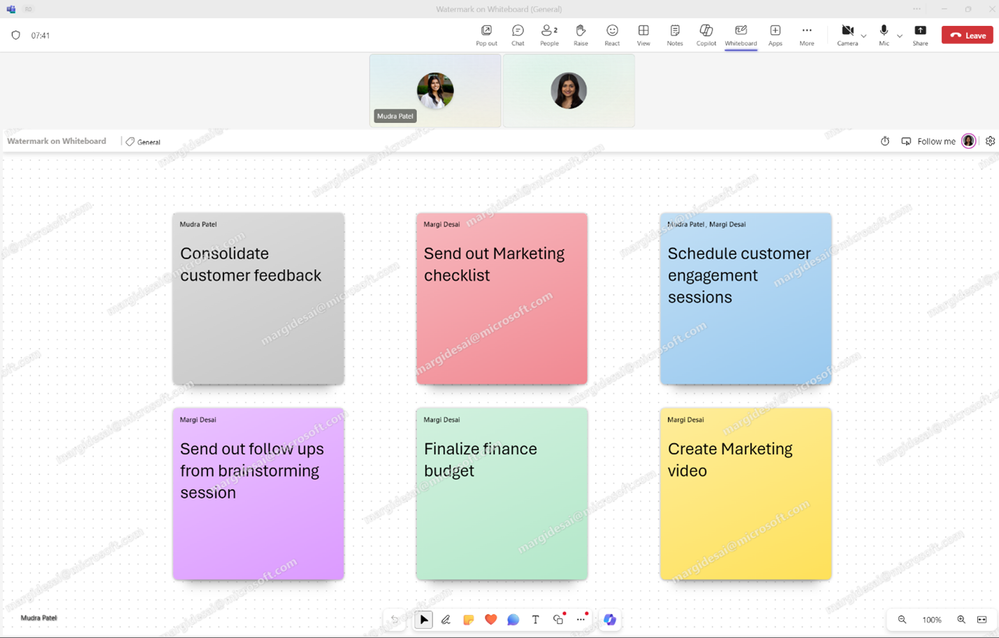Viewport: 999px width, 638px height.
Task: Raise your hand in the meeting
Action: (580, 35)
